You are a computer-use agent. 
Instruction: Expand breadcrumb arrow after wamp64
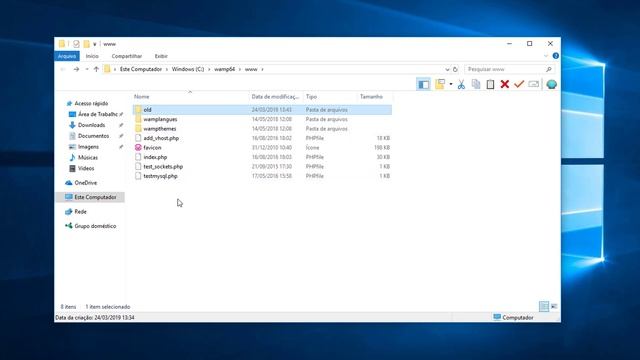(240, 69)
